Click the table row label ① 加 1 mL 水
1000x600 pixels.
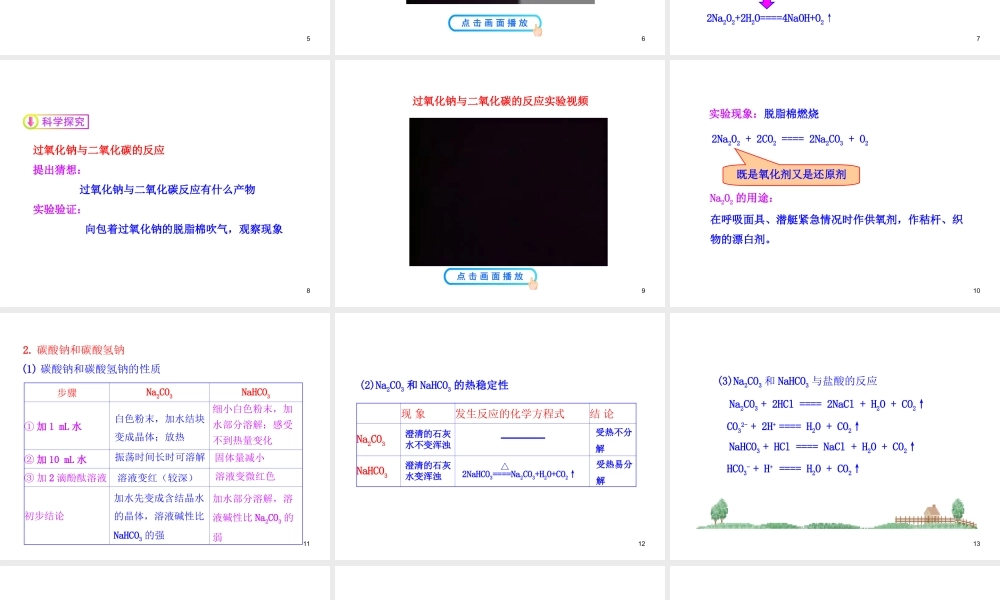tap(54, 427)
